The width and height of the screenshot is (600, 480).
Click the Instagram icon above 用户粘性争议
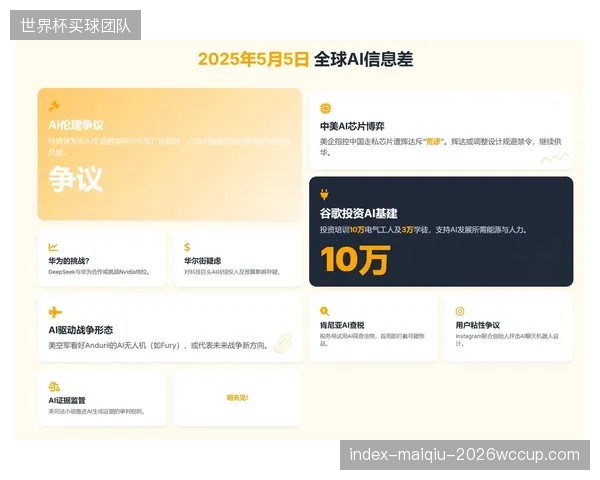pyautogui.click(x=460, y=311)
